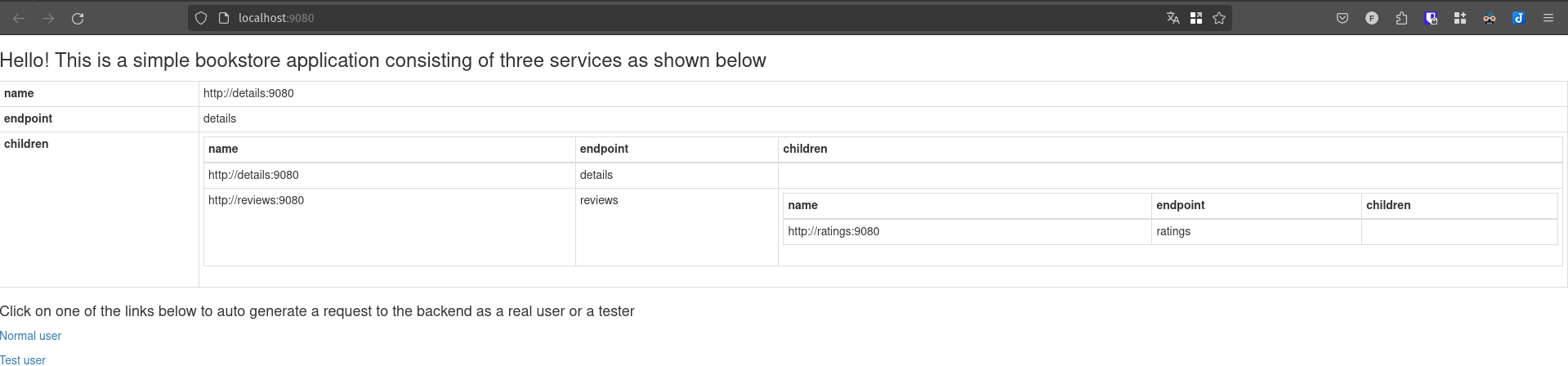Click the grid-with-arrow icon in address bar

[1196, 18]
